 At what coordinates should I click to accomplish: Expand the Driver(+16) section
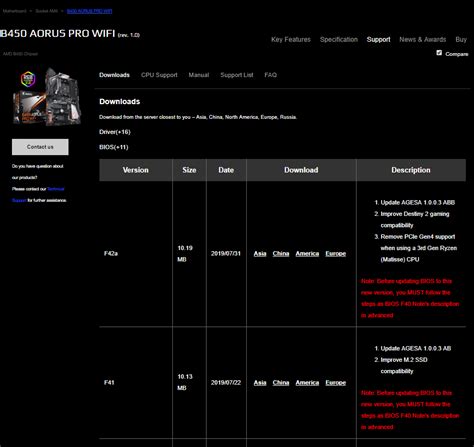(115, 132)
